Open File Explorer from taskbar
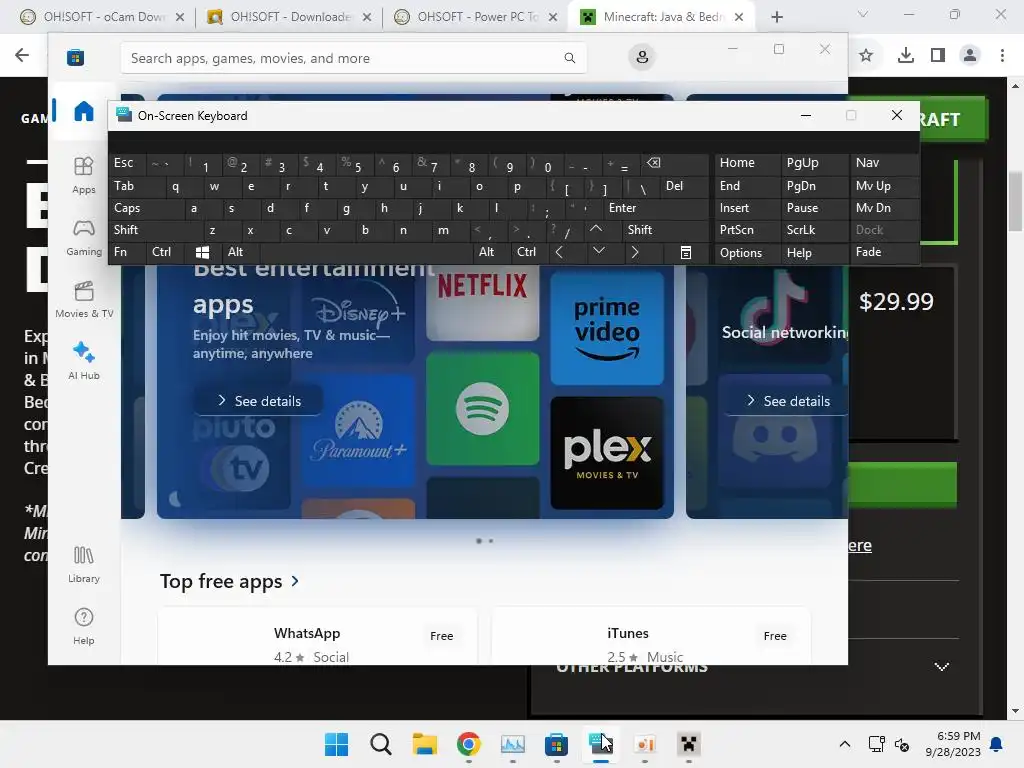Image resolution: width=1024 pixels, height=768 pixels. click(424, 744)
